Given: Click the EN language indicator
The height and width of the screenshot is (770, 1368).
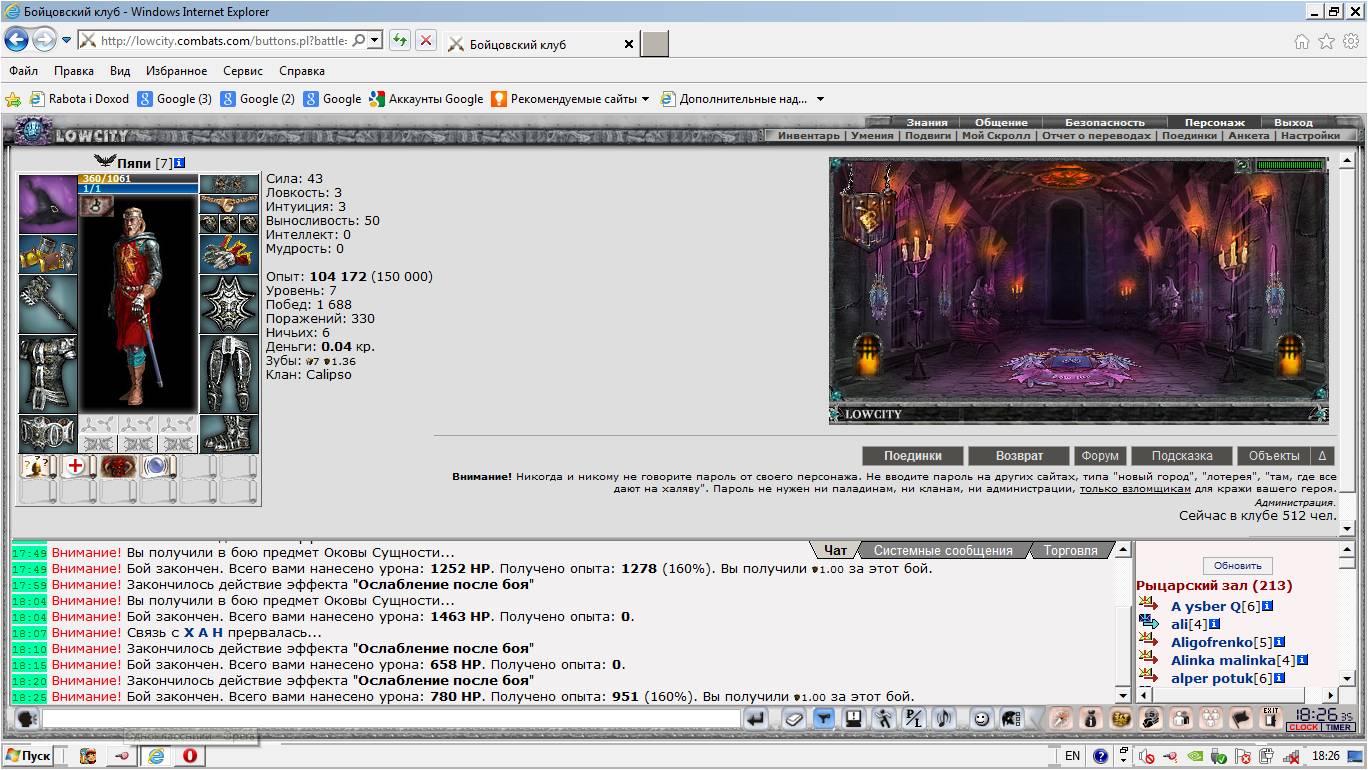Looking at the screenshot, I should 1072,756.
